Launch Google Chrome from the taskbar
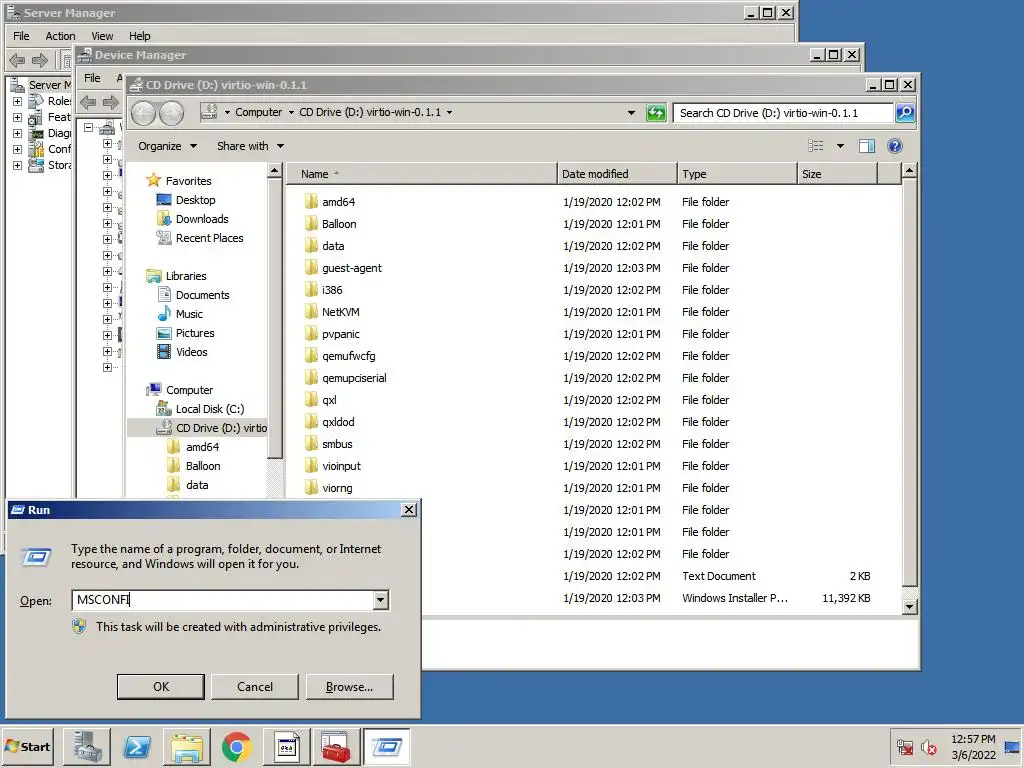This screenshot has height=768, width=1024. point(237,746)
